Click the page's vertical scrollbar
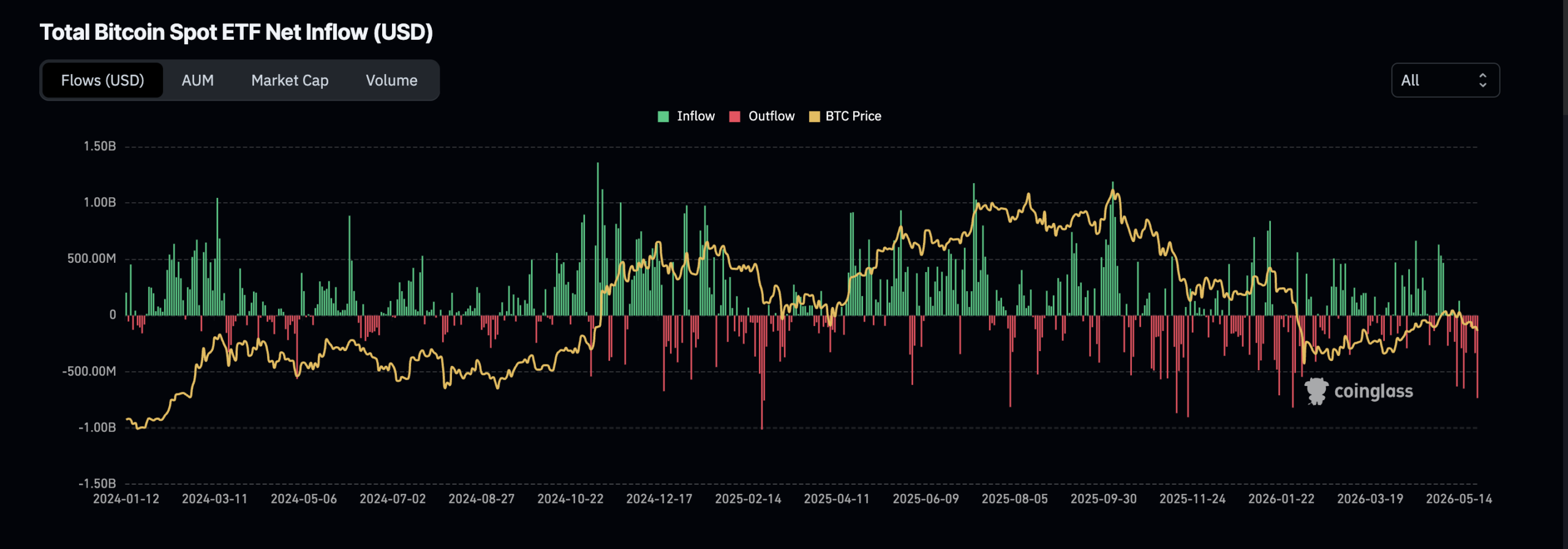This screenshot has width=1568, height=549. click(x=1566, y=58)
